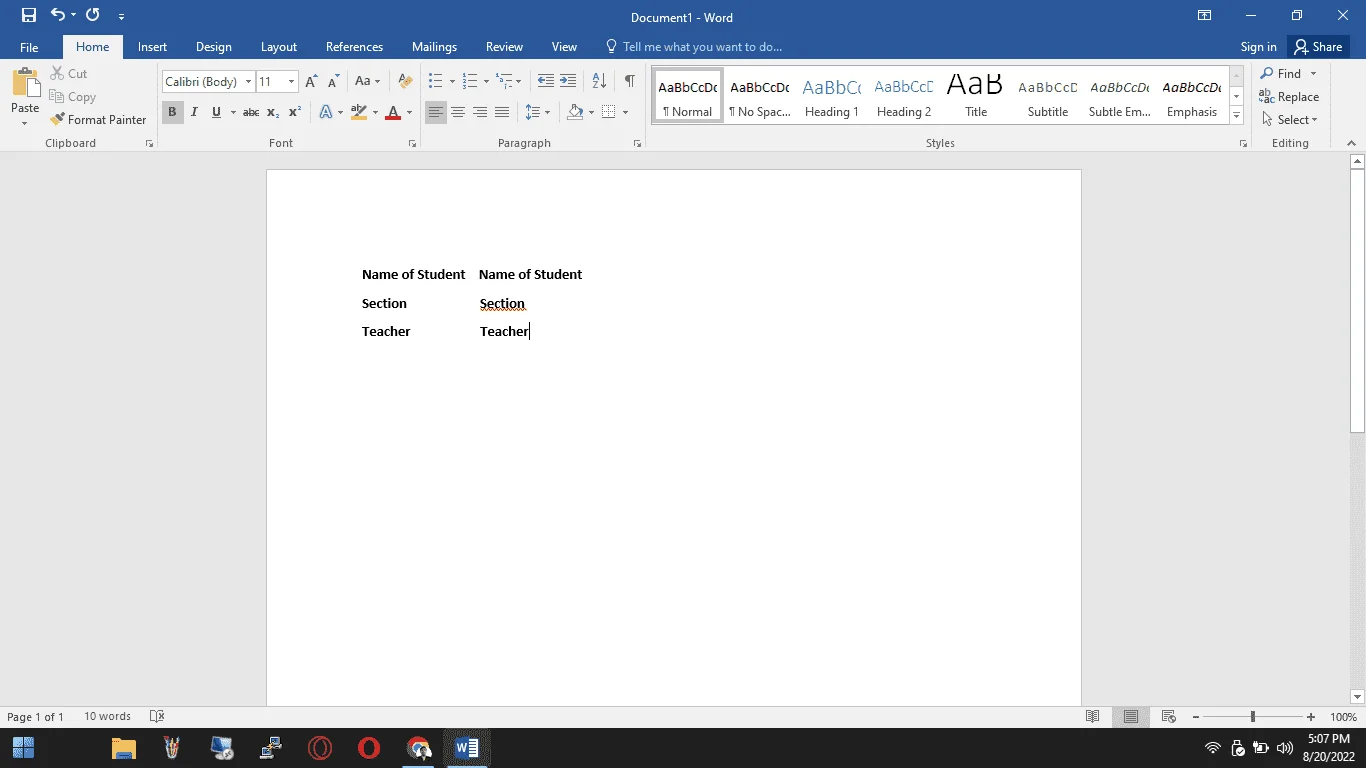Screen dimensions: 1366x768
Task: Increase font size with Grow Font
Action: (x=311, y=82)
